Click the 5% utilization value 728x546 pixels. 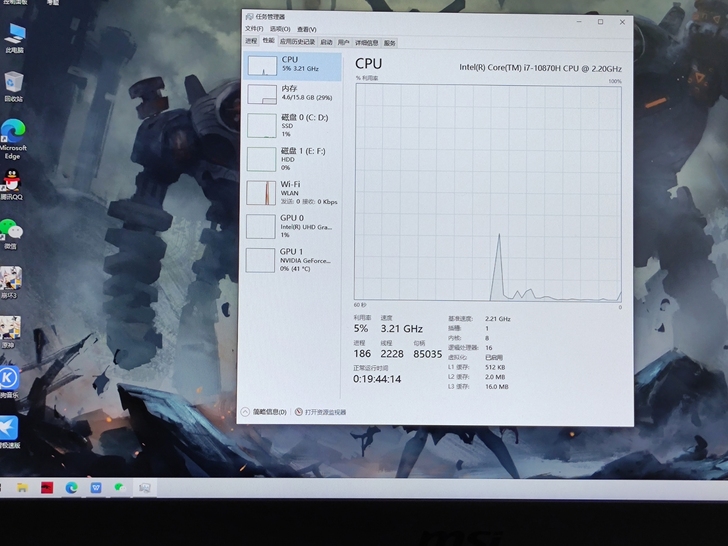coord(361,328)
